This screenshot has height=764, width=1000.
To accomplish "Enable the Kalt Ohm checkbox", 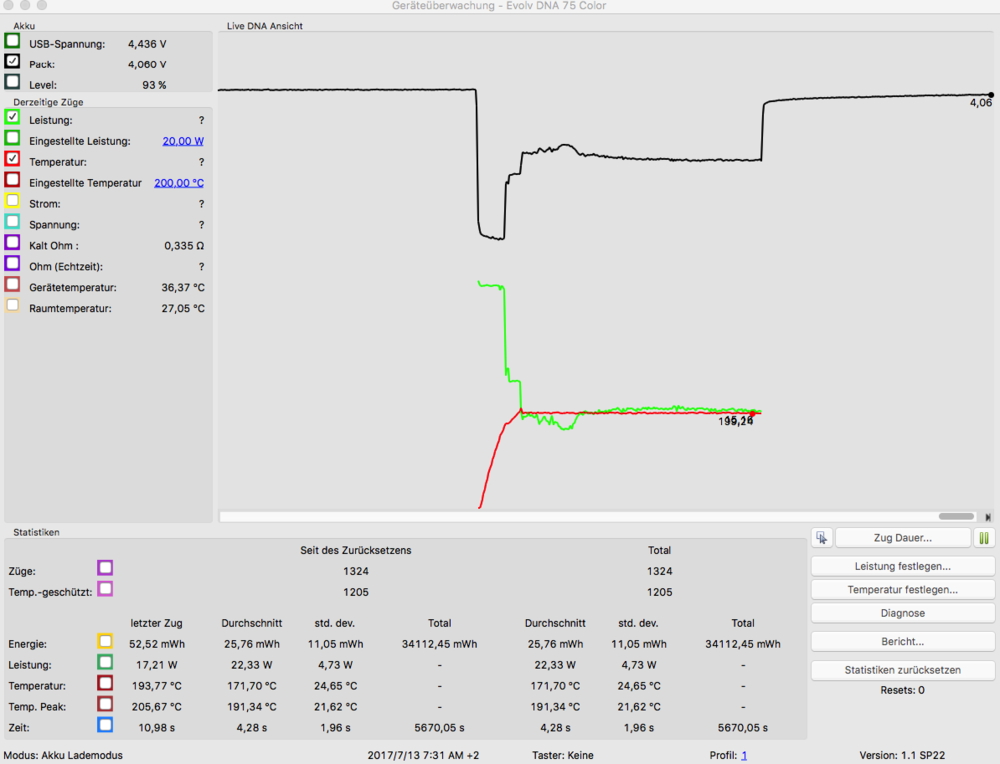I will pos(12,243).
